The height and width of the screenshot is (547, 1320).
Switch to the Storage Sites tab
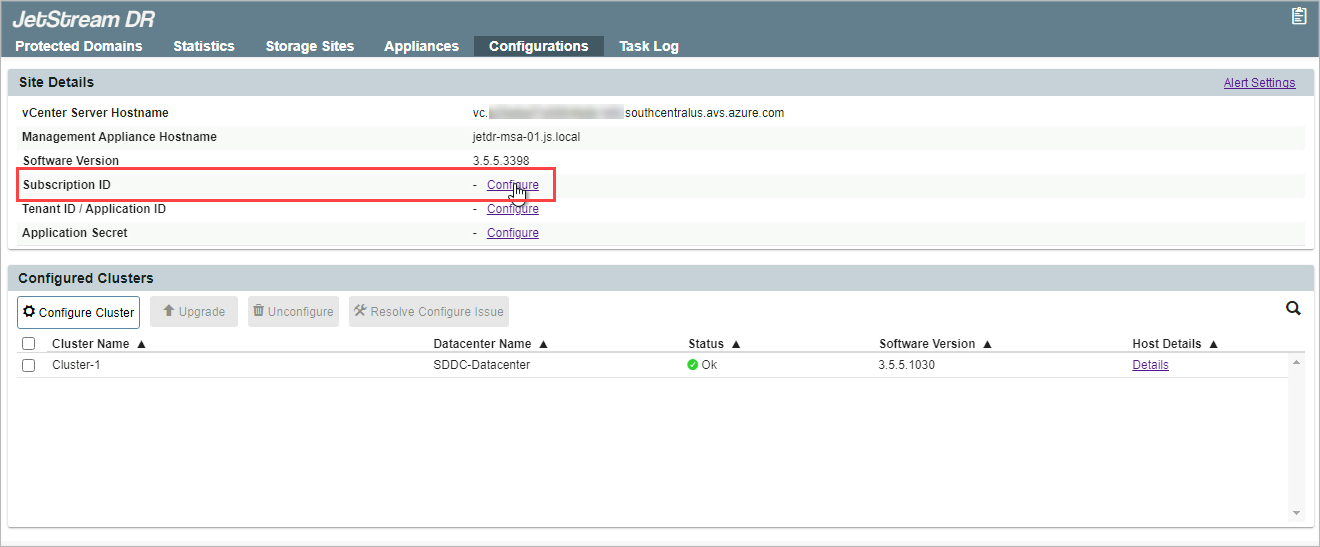309,46
